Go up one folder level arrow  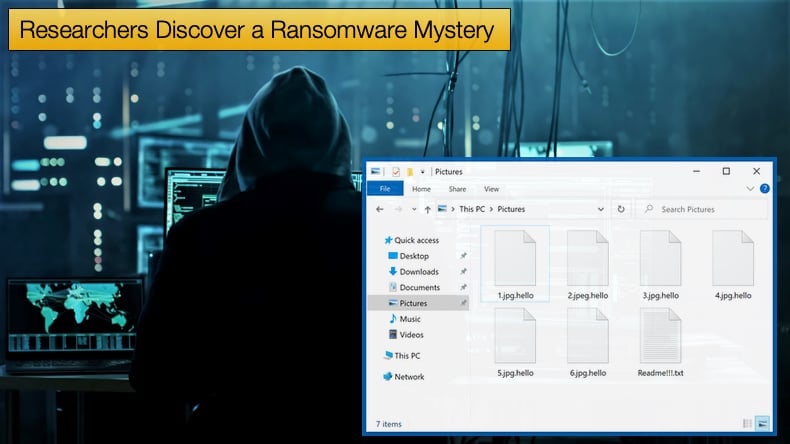click(427, 209)
